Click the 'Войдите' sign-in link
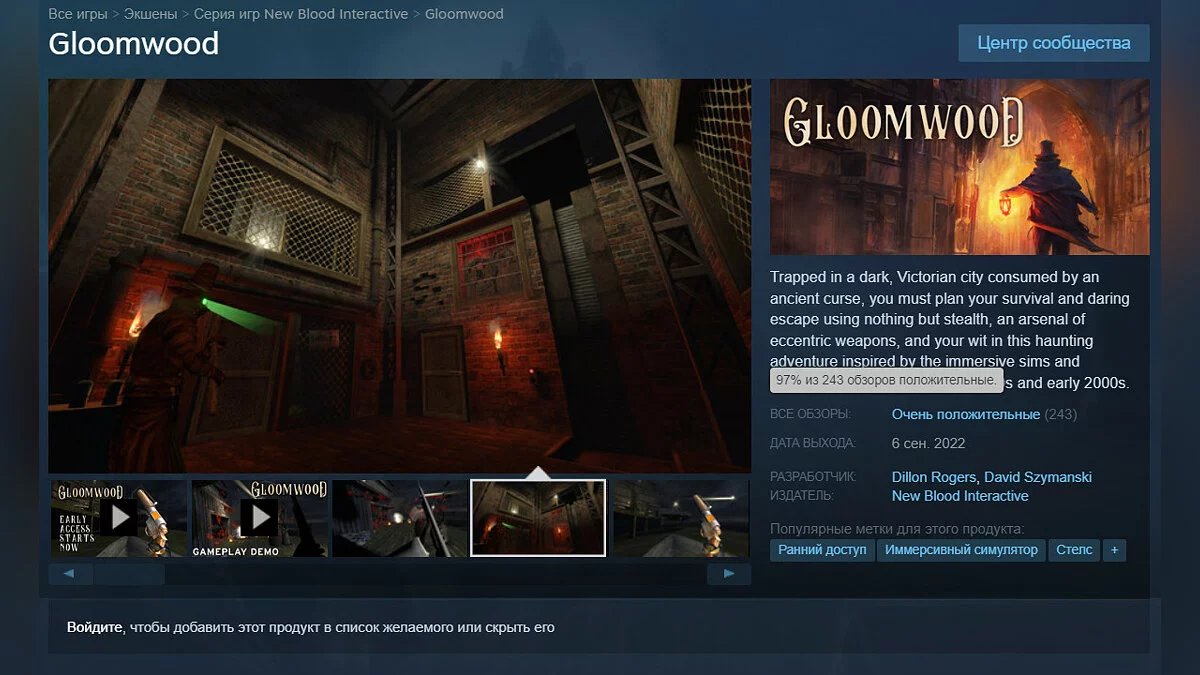 pos(95,628)
